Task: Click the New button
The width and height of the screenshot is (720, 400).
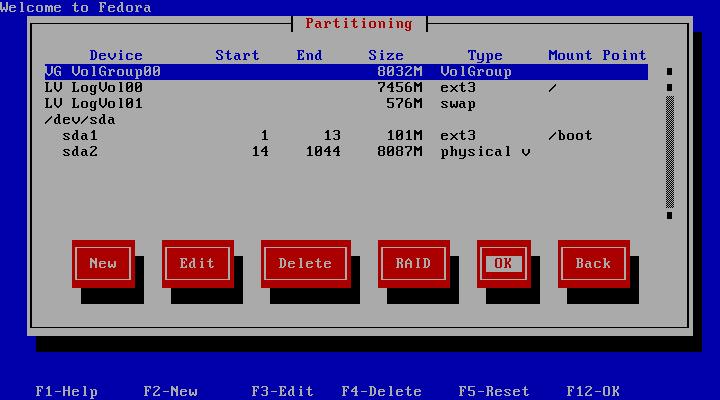Action: coord(103,264)
